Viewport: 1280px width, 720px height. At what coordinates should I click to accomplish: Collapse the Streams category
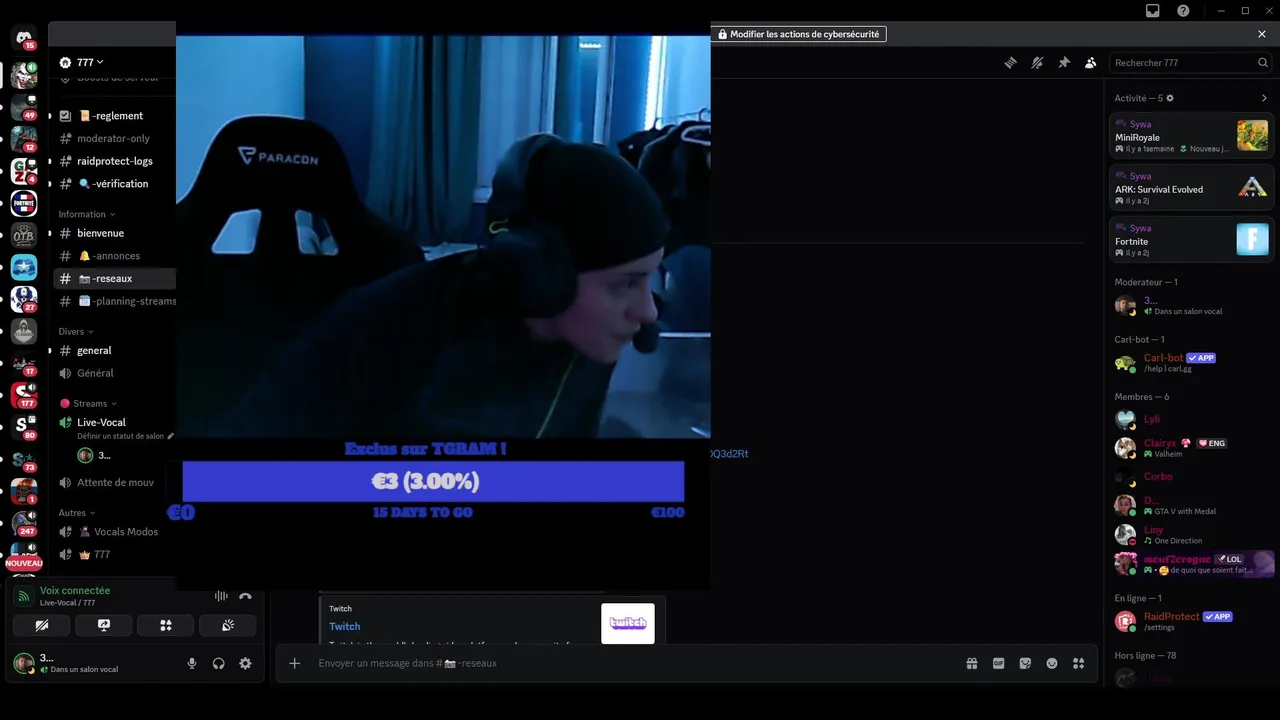point(88,403)
